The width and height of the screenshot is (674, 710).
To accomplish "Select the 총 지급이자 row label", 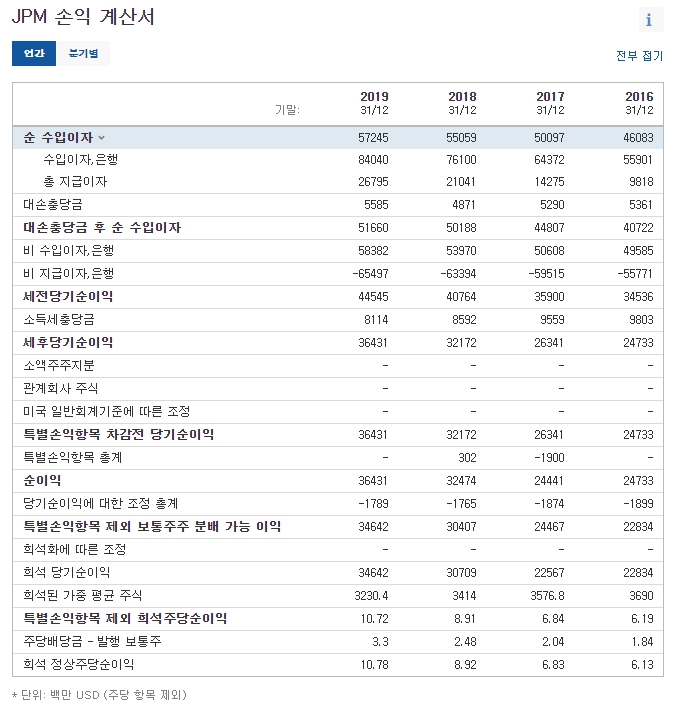I will pyautogui.click(x=75, y=182).
